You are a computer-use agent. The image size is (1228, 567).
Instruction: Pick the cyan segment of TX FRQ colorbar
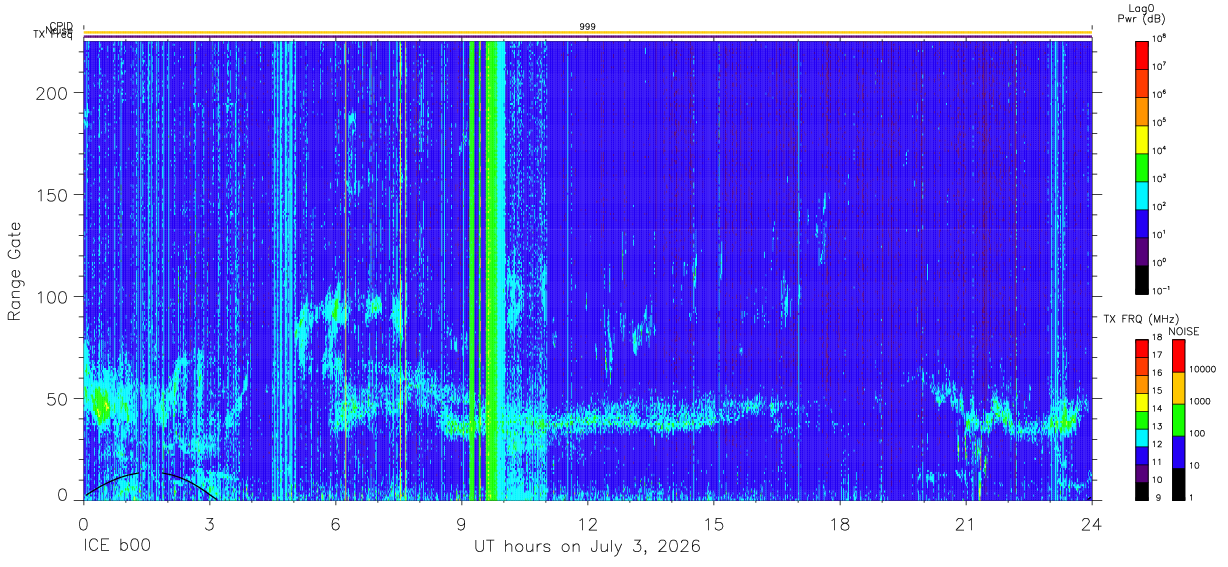click(1142, 438)
